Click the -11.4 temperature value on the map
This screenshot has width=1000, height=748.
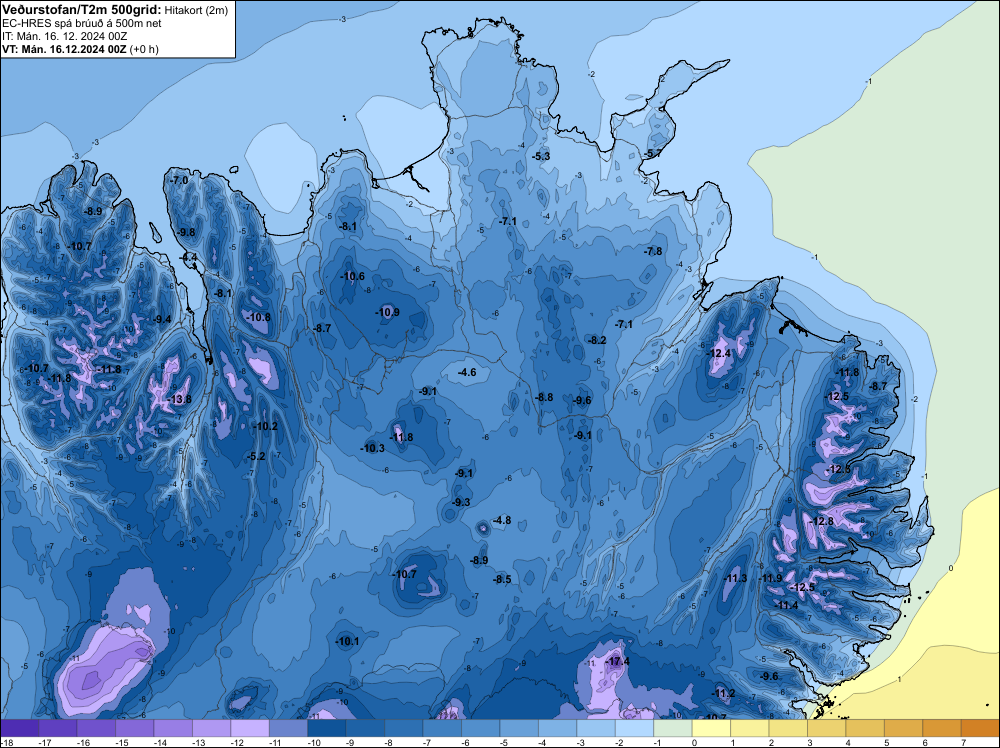point(786,605)
